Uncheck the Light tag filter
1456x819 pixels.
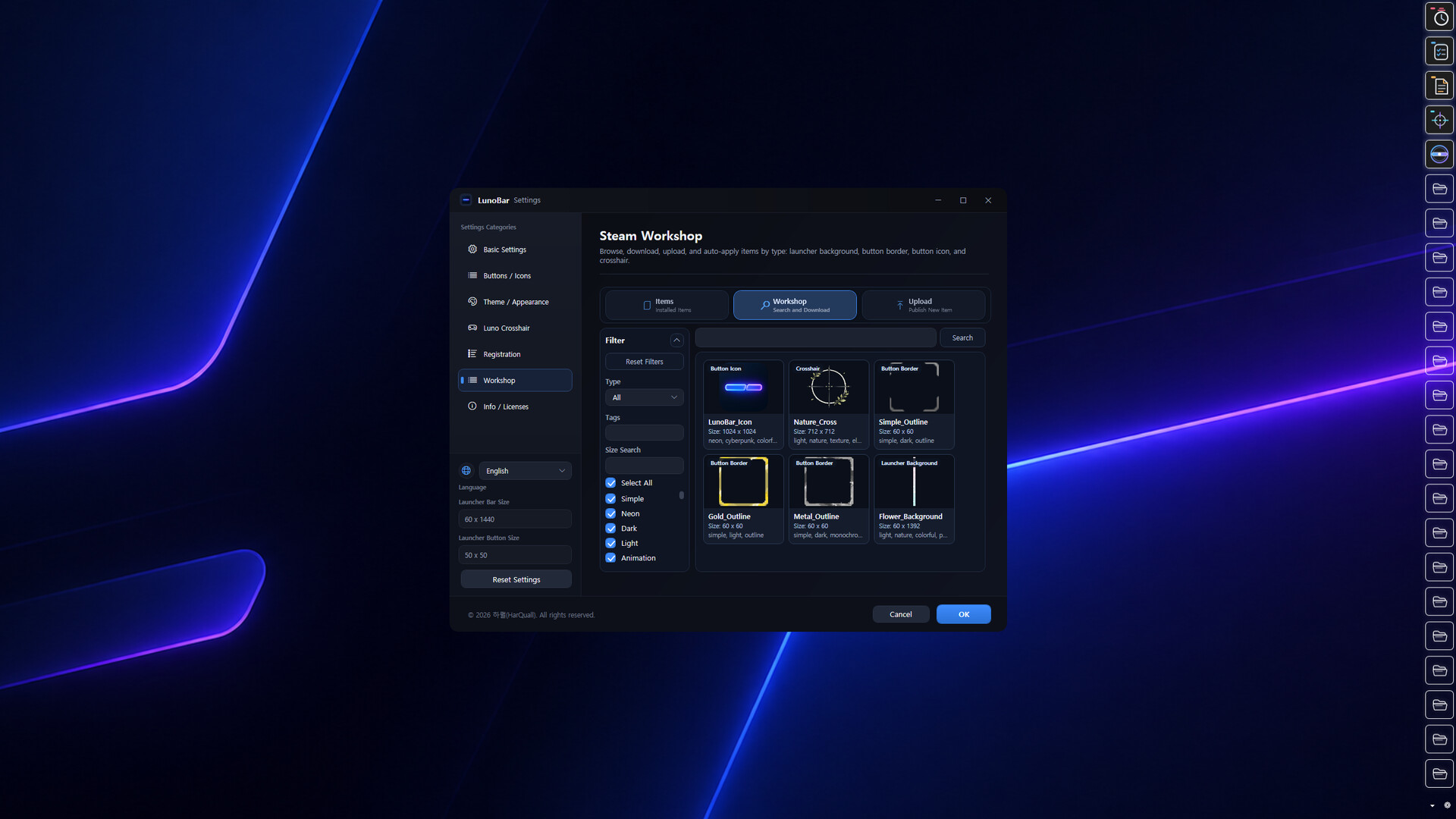[610, 543]
